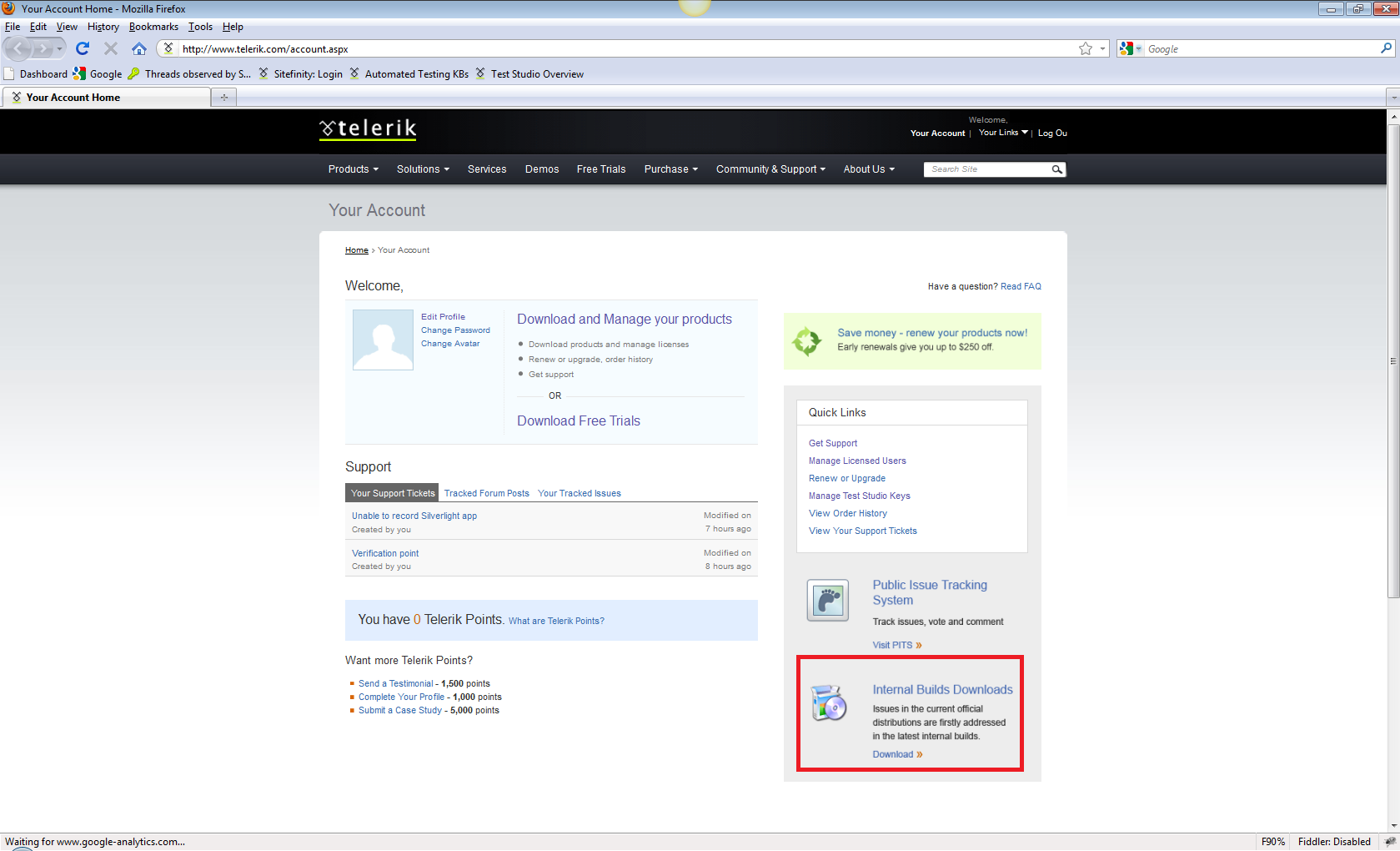Image resolution: width=1400 pixels, height=851 pixels.
Task: Open the Read FAQ link
Action: [1021, 286]
